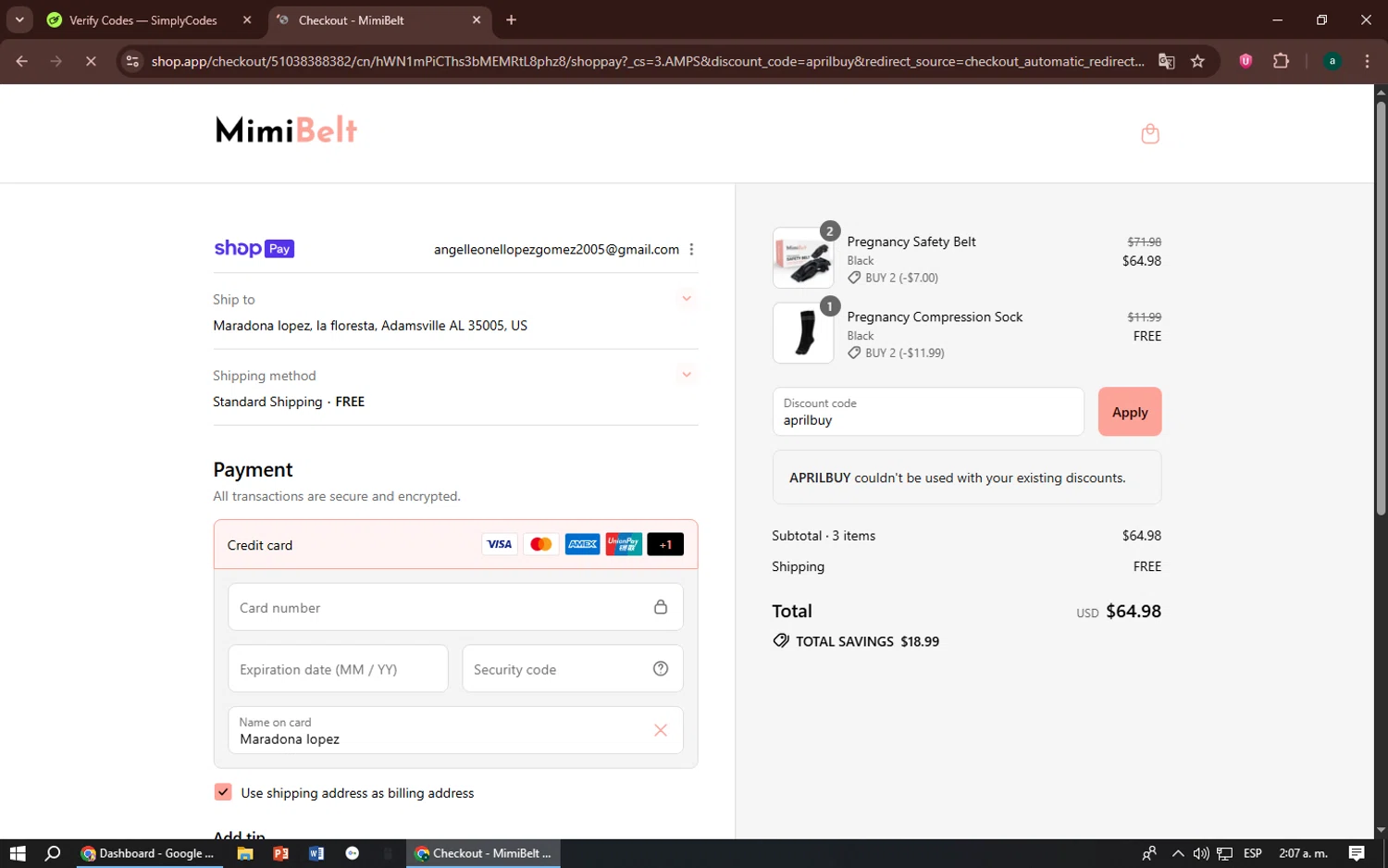
Task: View site information icon in address bar
Action: coord(132,61)
